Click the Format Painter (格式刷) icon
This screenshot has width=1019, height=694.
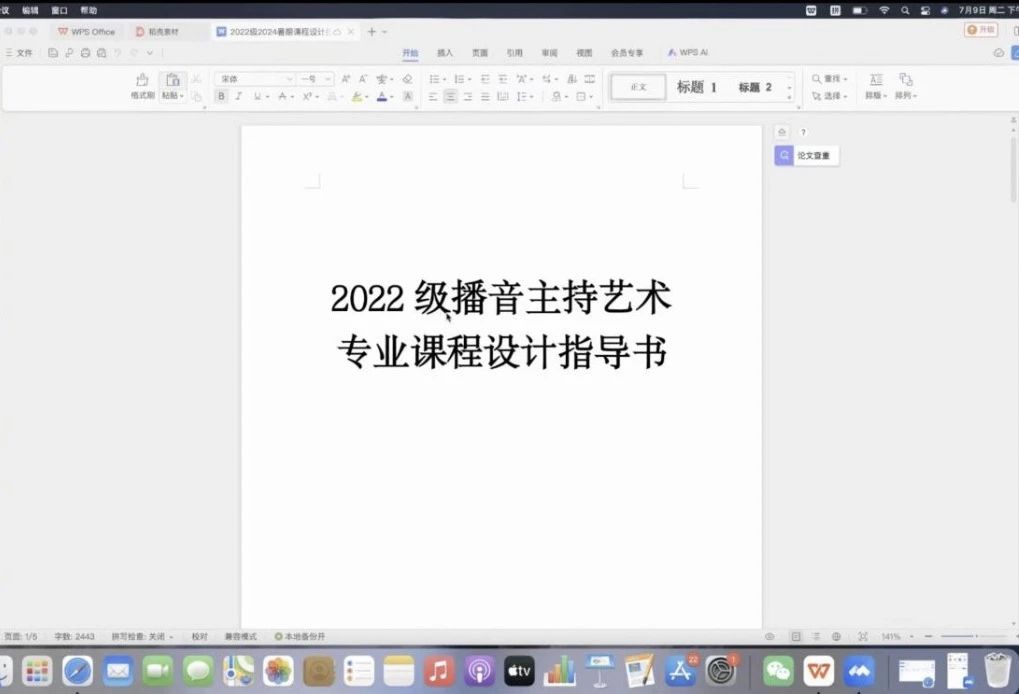coord(142,80)
